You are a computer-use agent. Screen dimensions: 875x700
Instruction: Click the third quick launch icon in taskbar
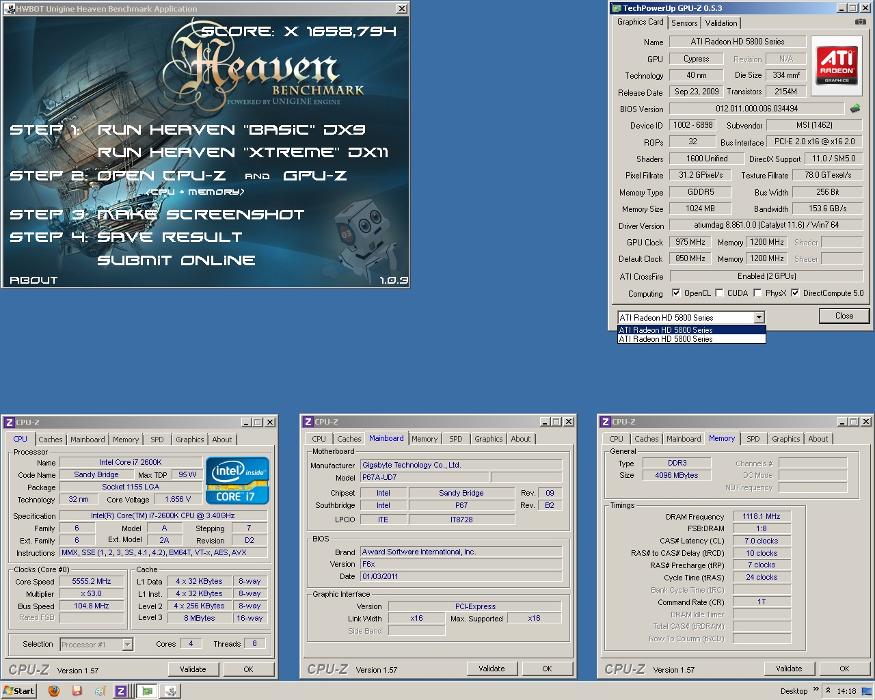(x=100, y=691)
